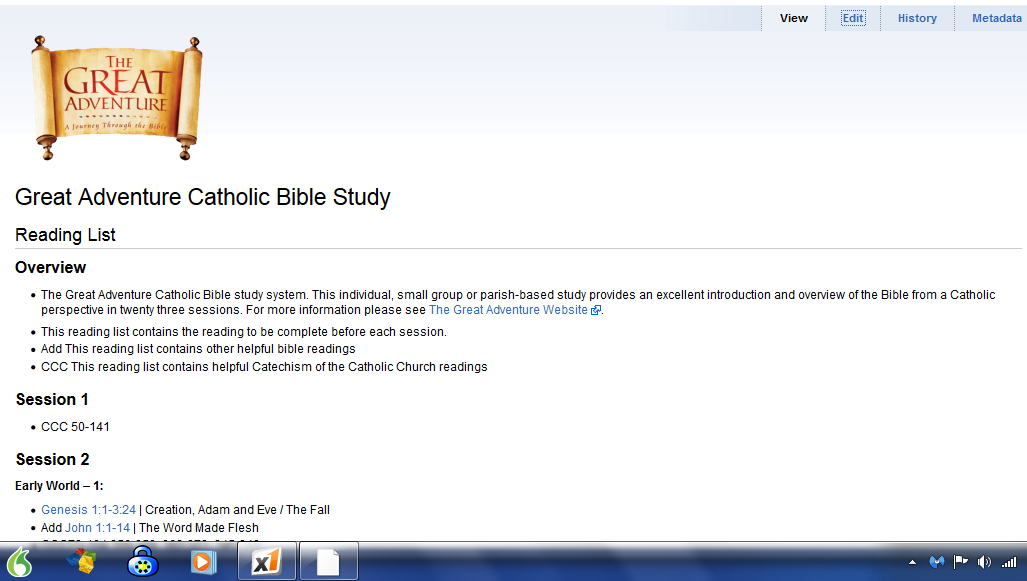Click the green flame icon in taskbar

(19, 561)
